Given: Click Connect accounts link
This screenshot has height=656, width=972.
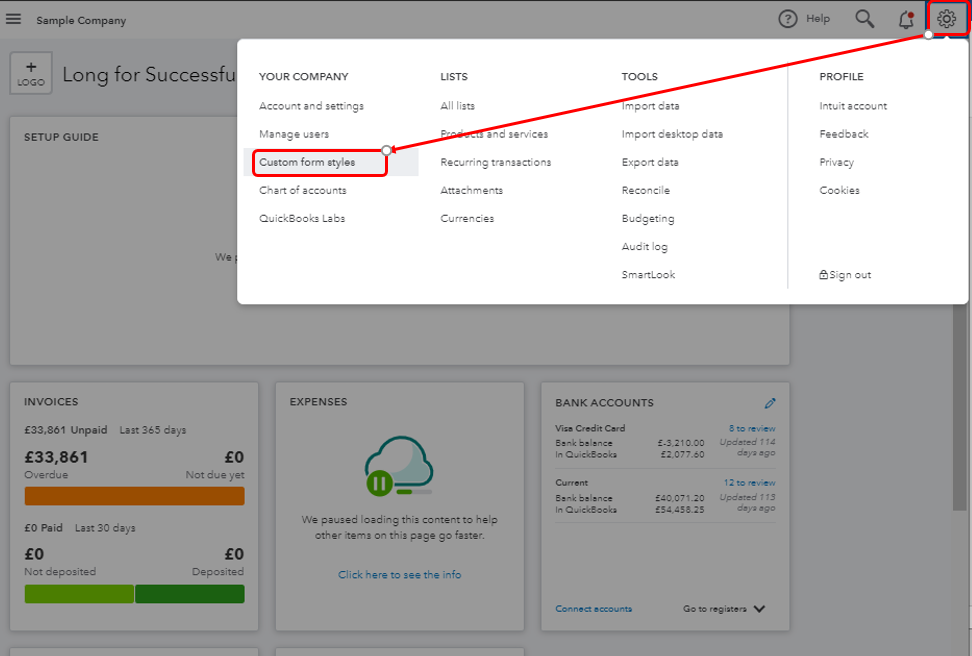Looking at the screenshot, I should click(x=593, y=609).
